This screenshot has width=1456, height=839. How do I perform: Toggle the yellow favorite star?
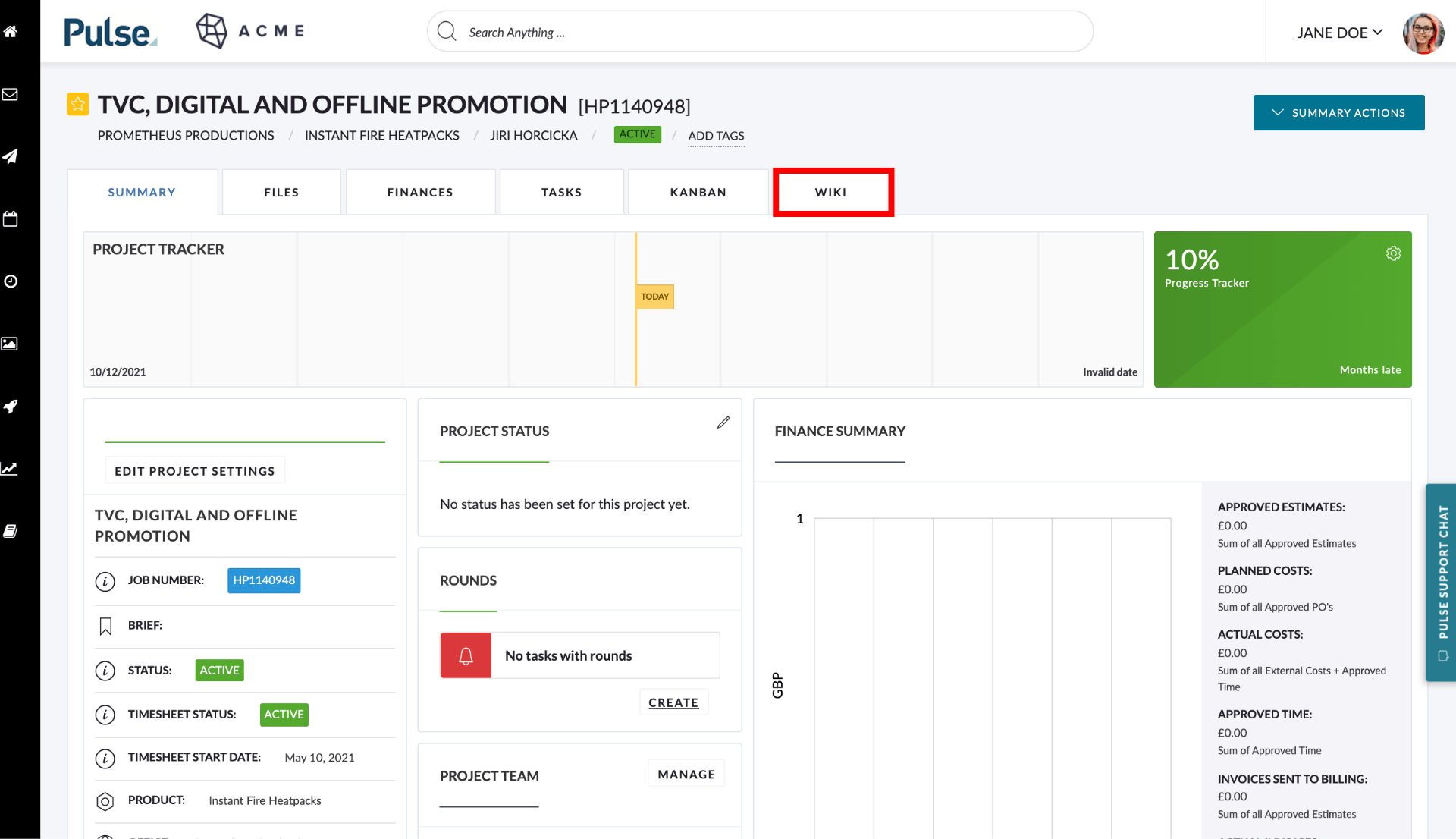pos(77,104)
